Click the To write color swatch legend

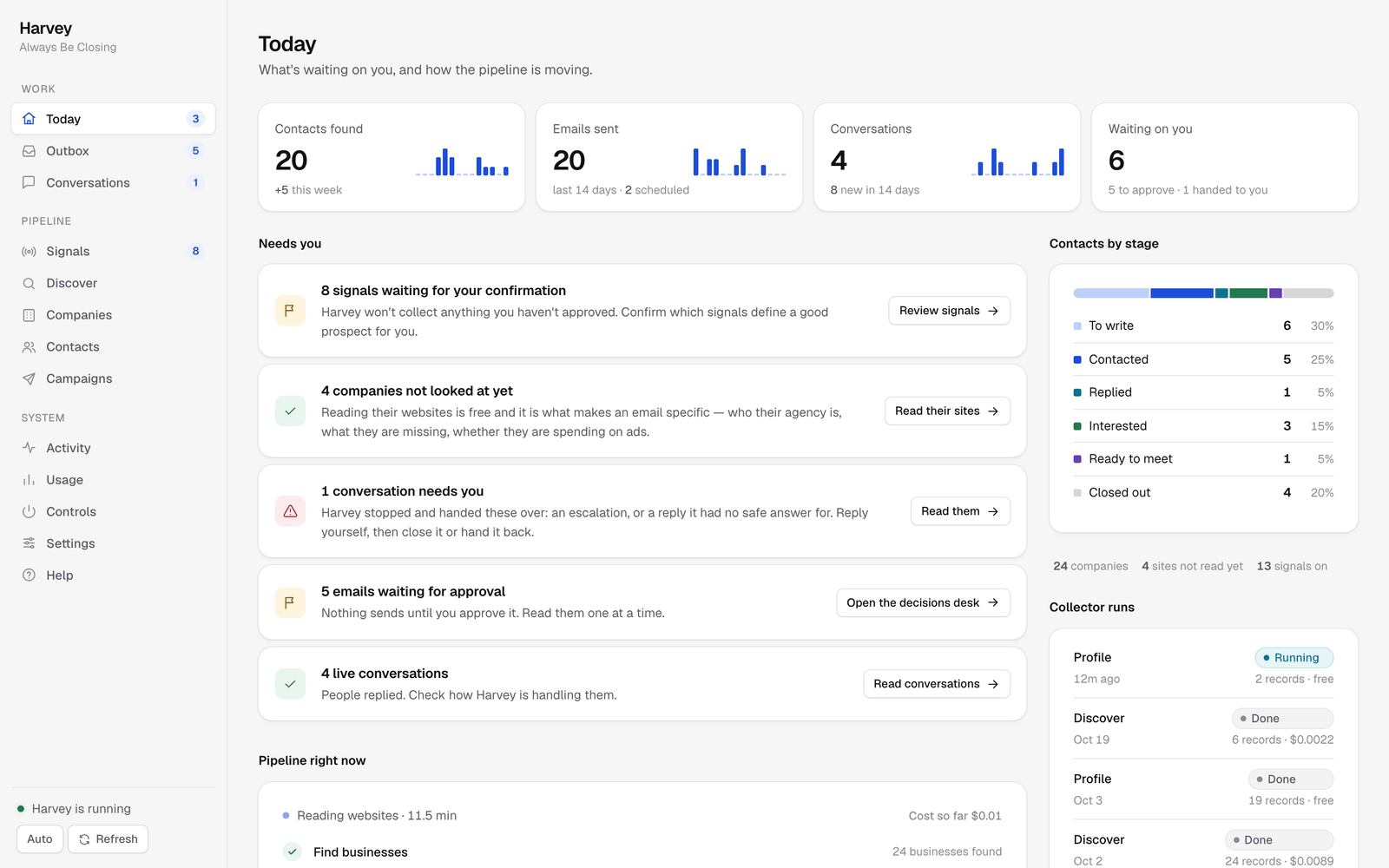click(x=1077, y=325)
